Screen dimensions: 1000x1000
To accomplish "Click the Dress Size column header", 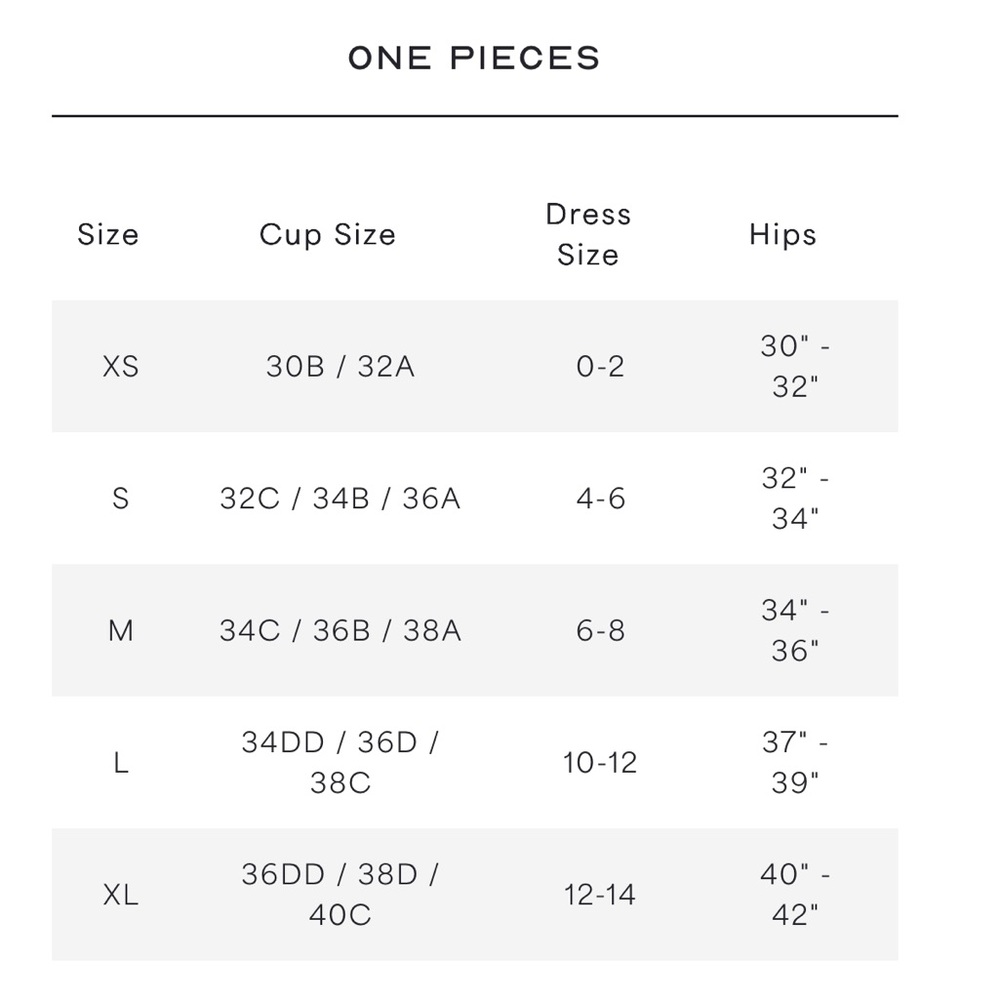I will pyautogui.click(x=588, y=235).
